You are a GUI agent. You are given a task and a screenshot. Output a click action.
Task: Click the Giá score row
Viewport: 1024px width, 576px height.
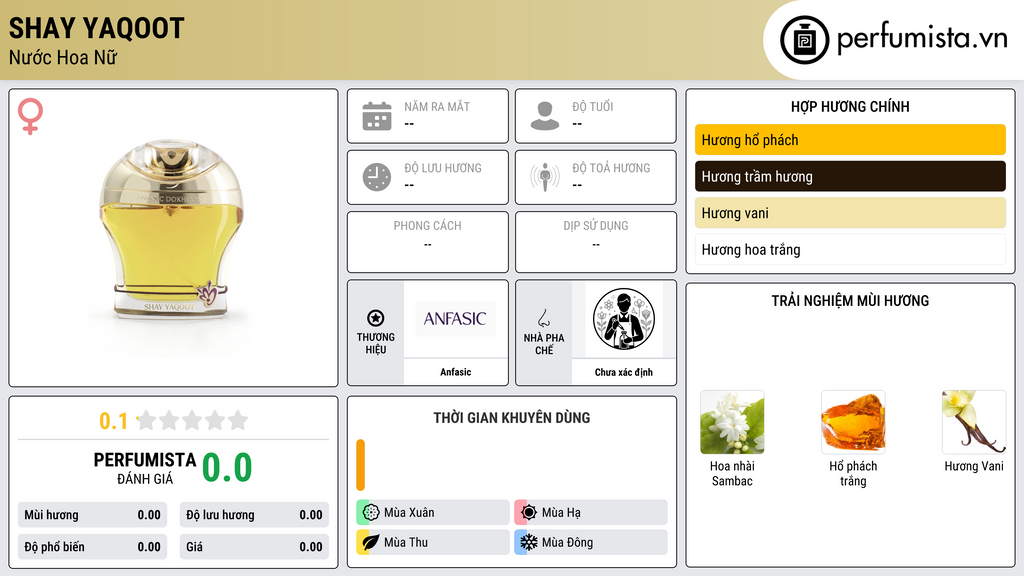point(254,547)
